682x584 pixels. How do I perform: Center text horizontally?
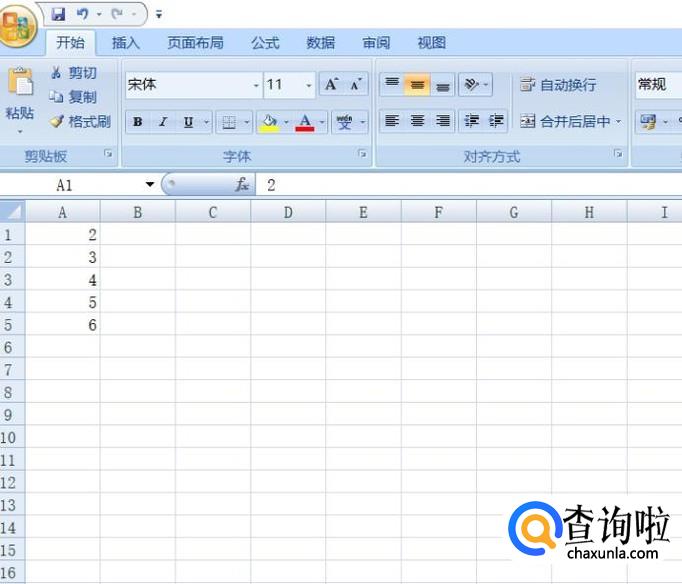tap(418, 120)
